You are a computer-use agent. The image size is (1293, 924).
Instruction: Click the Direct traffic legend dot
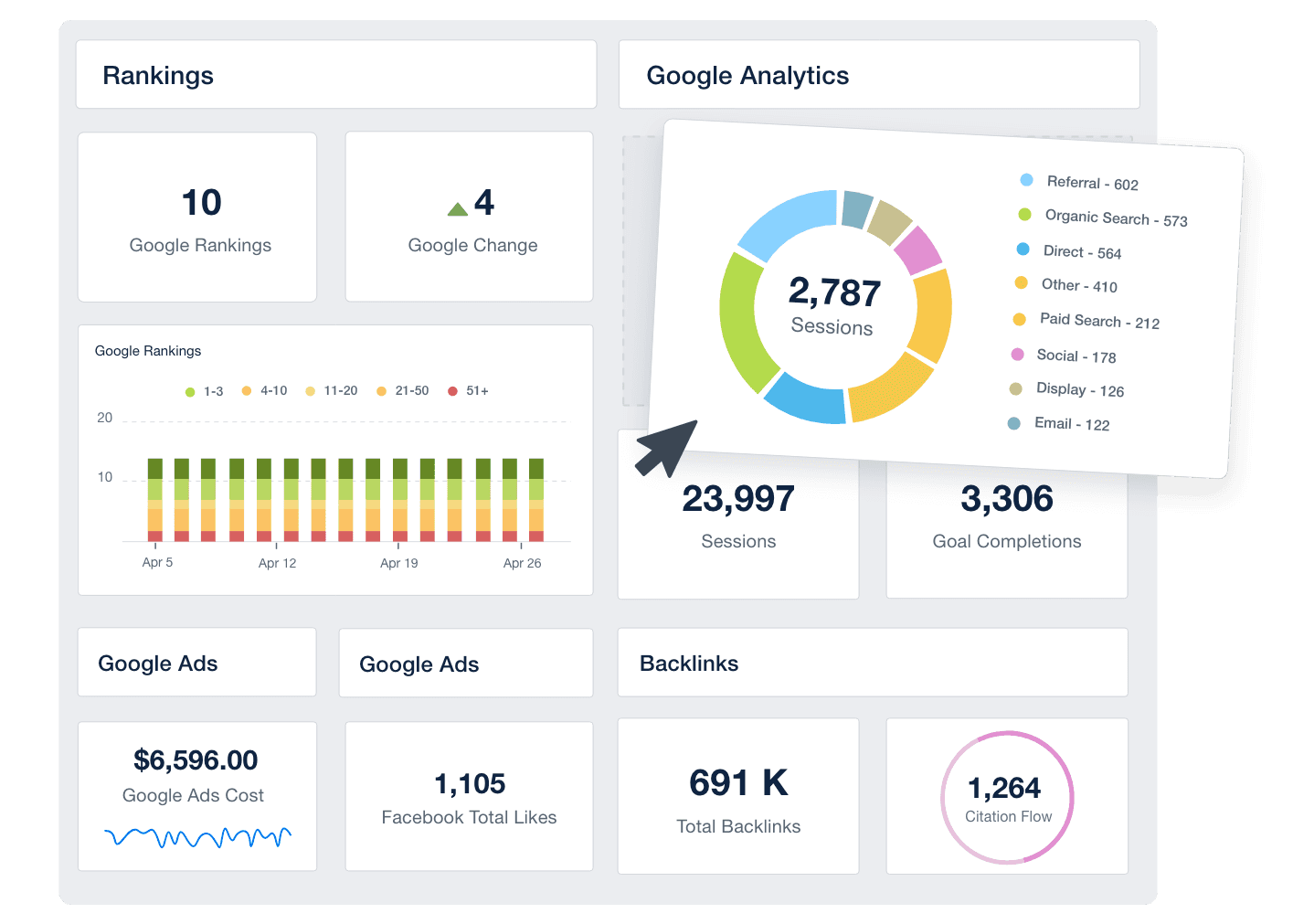1023,249
